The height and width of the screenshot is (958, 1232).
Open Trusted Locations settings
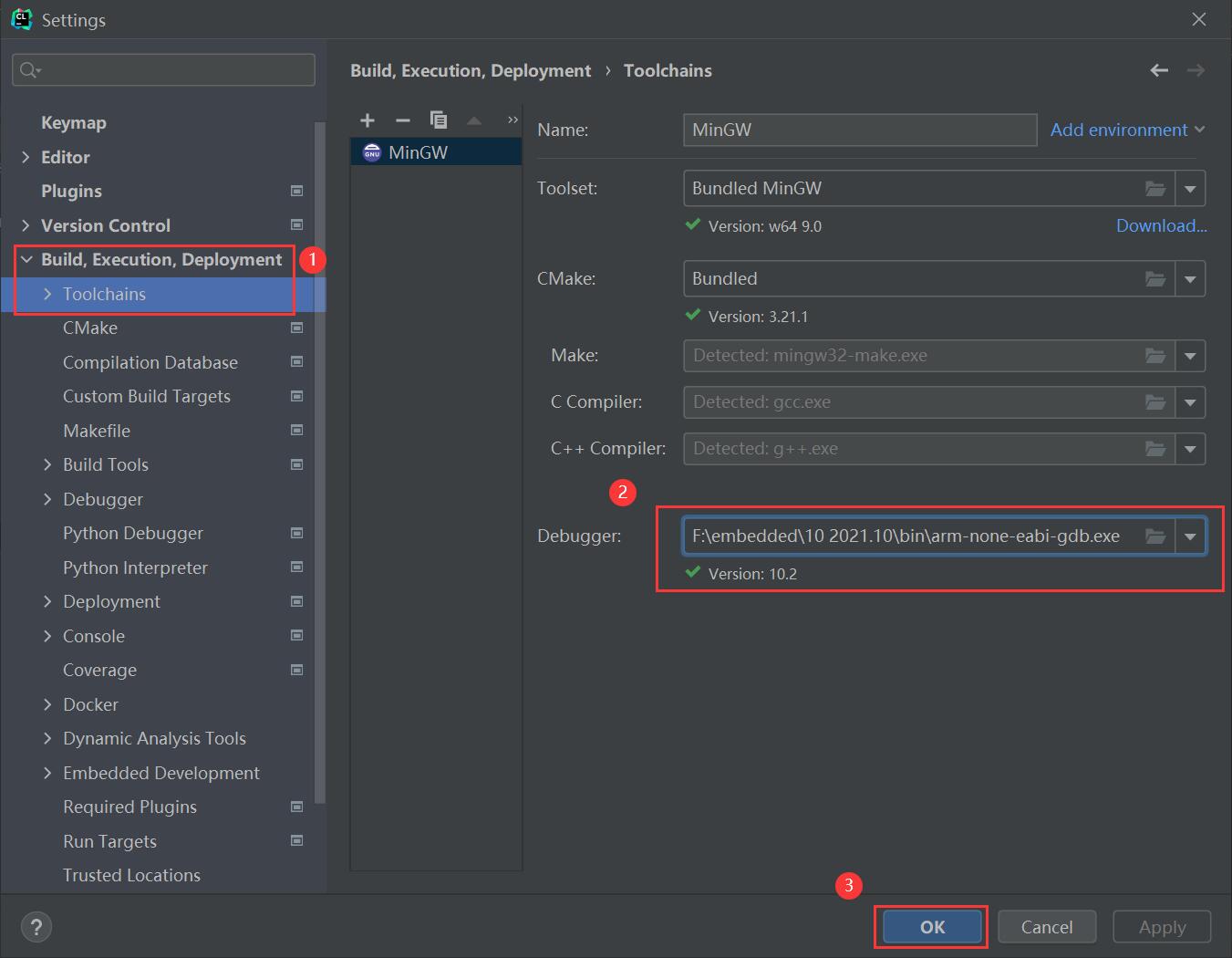click(131, 875)
